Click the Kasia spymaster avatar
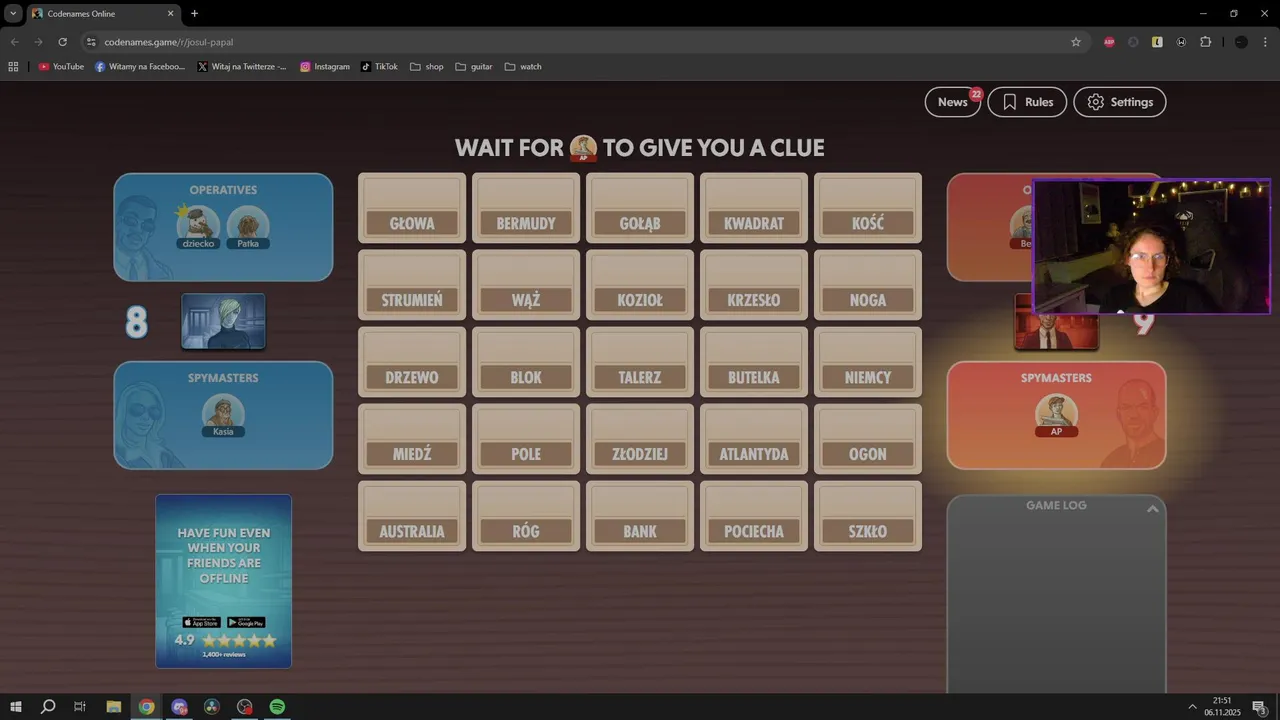This screenshot has height=720, width=1280. coord(223,415)
